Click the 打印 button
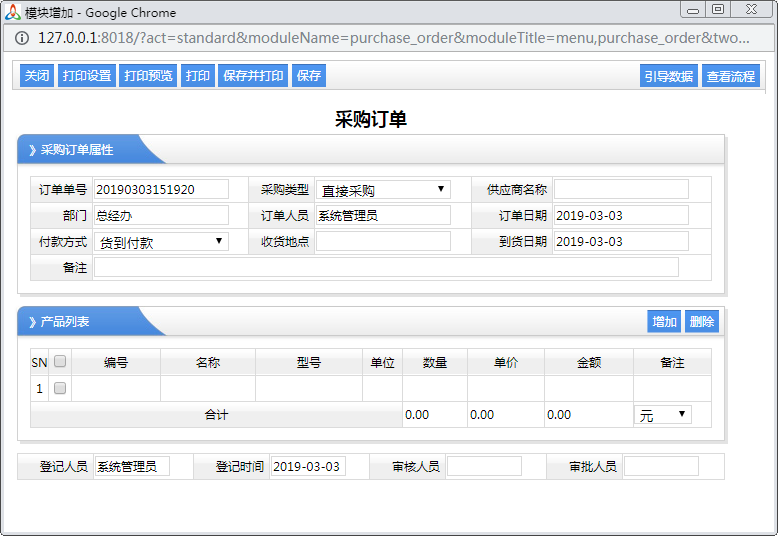 click(x=198, y=76)
